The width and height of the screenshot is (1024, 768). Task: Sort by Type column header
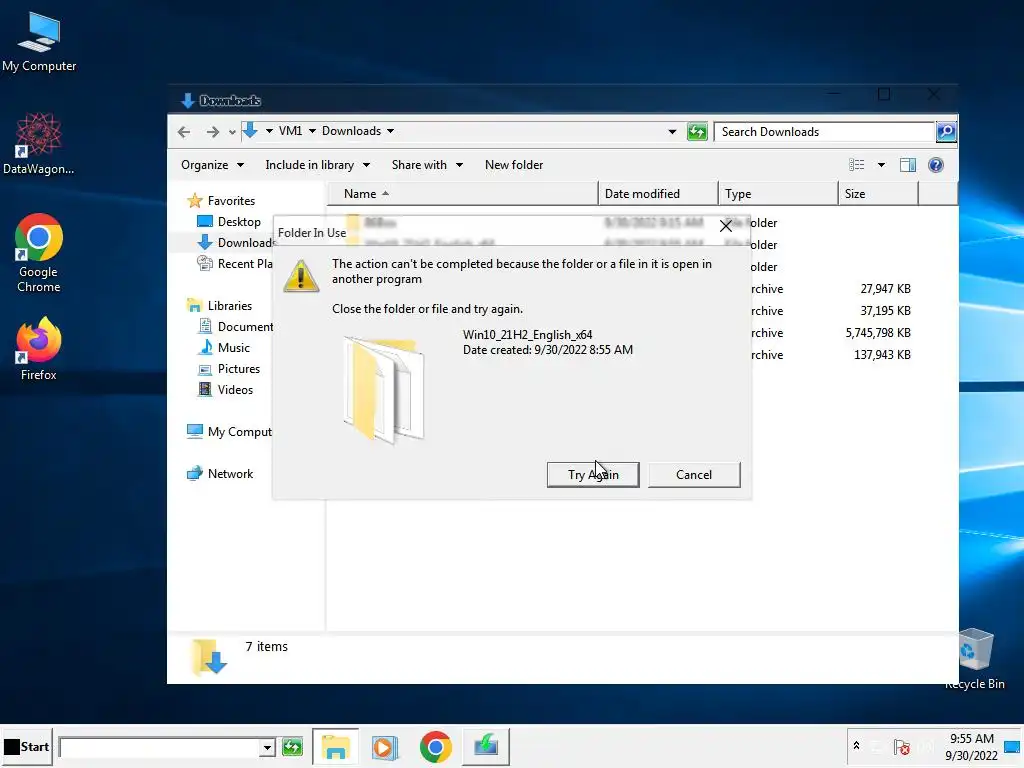pyautogui.click(x=778, y=194)
